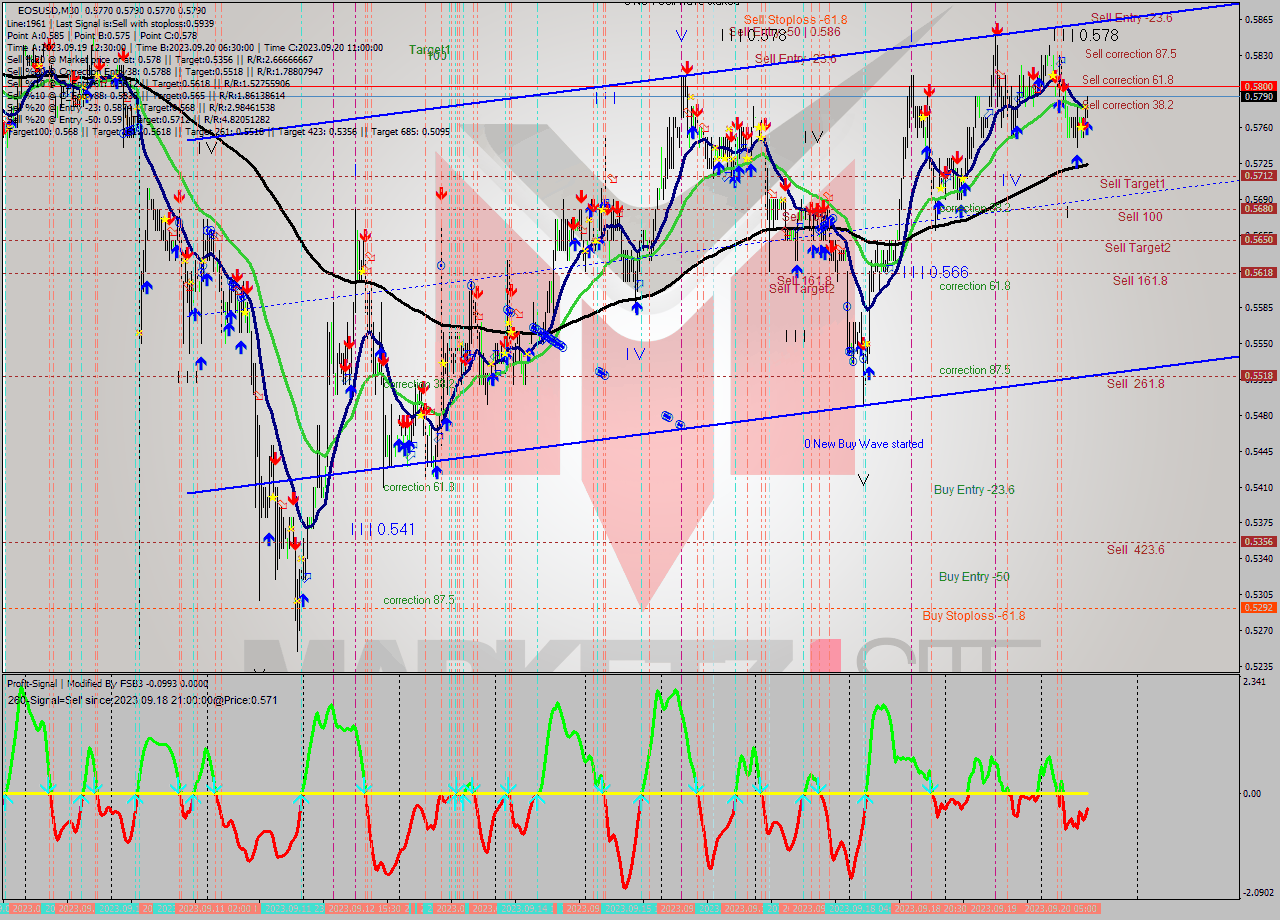Click the 0.00 indicator scale value
1280x920 pixels.
1252,794
